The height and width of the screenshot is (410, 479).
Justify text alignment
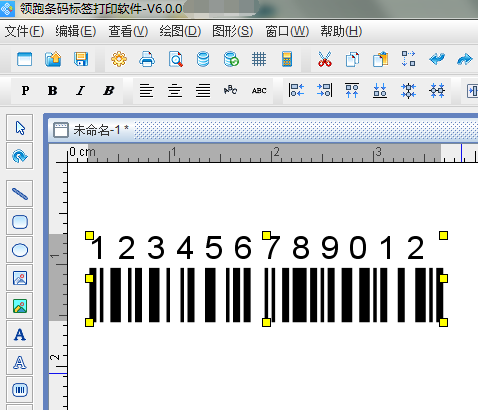tap(203, 91)
